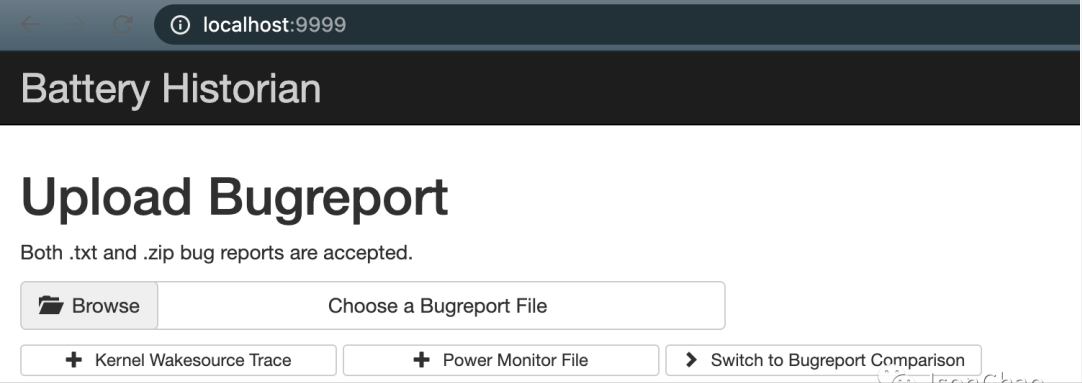Click the Upload Bugreport heading
The image size is (1082, 383).
[x=235, y=198]
